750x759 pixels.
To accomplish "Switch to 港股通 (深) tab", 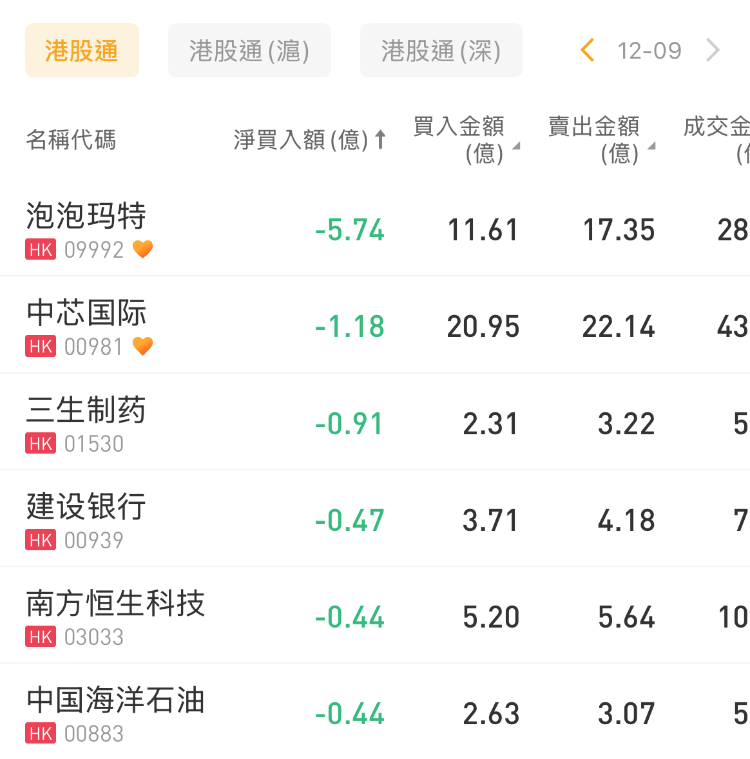I will click(x=441, y=51).
